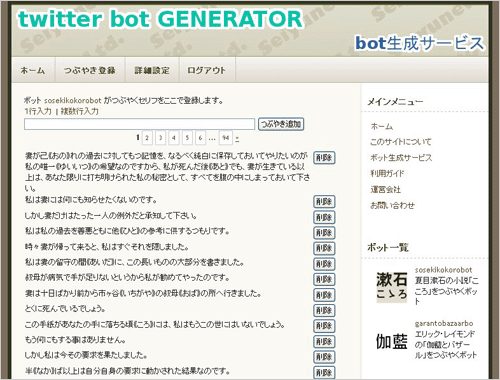
Task: Click the ボット一覧 sidebar heading
Action: coord(388,247)
